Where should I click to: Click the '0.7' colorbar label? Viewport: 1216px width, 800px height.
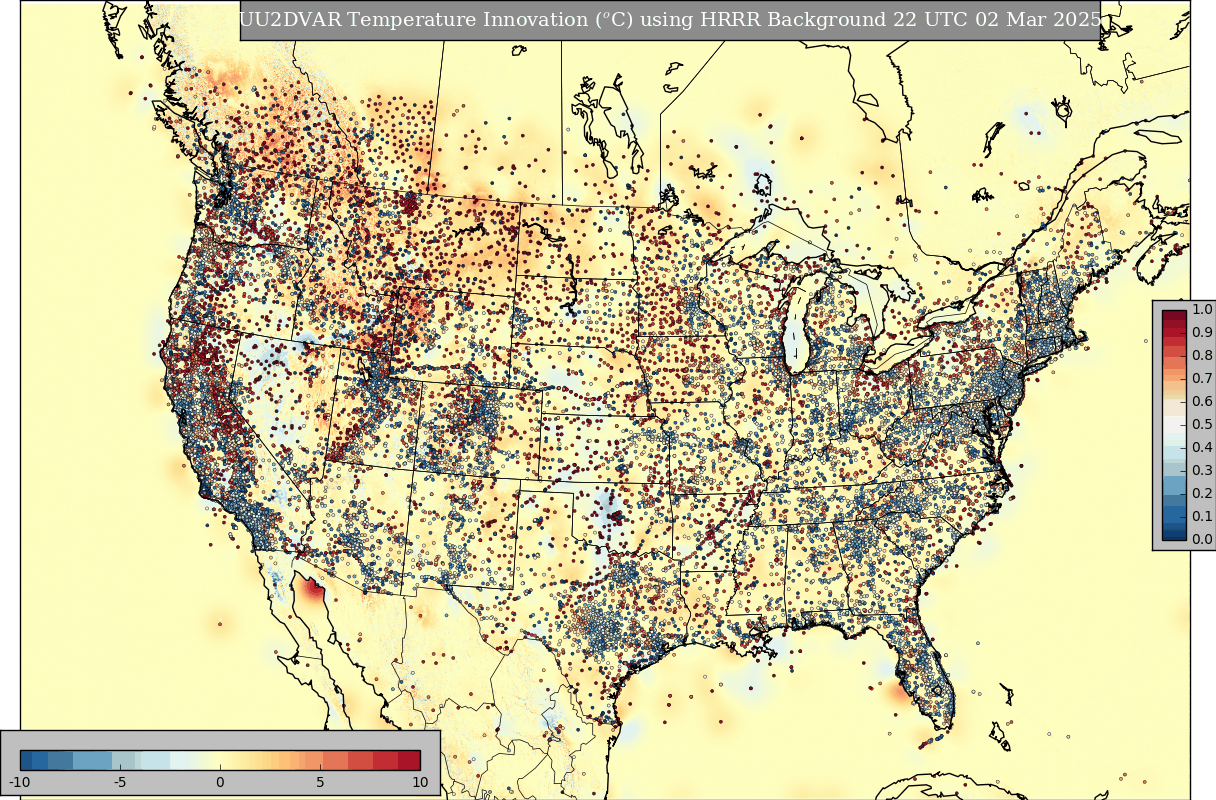1202,379
